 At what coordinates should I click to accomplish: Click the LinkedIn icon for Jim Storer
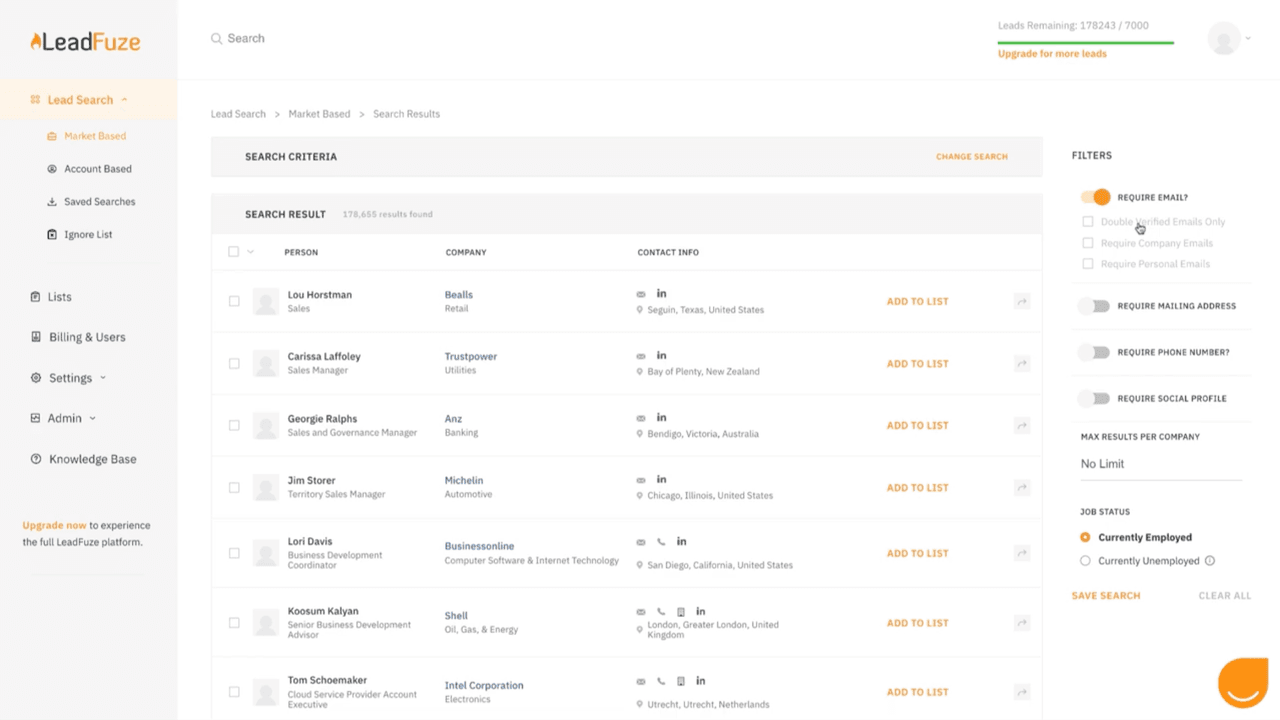pos(661,479)
